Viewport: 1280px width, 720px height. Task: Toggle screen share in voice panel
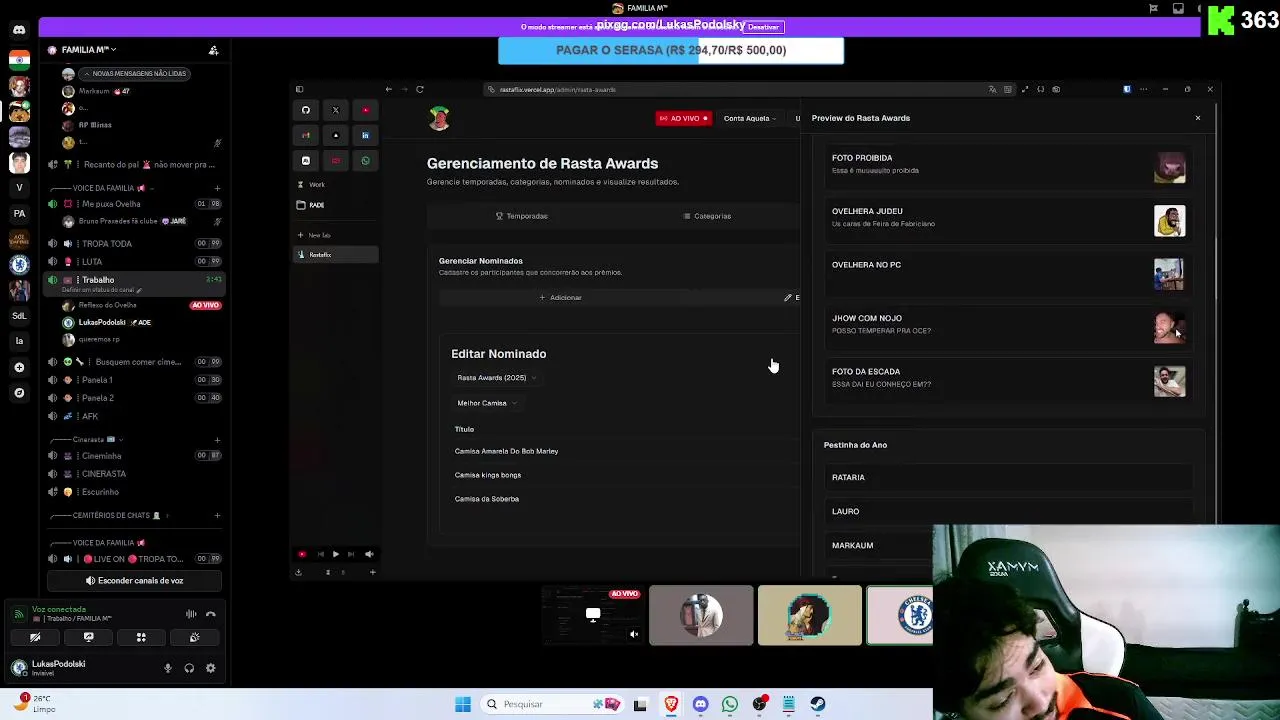[x=88, y=637]
